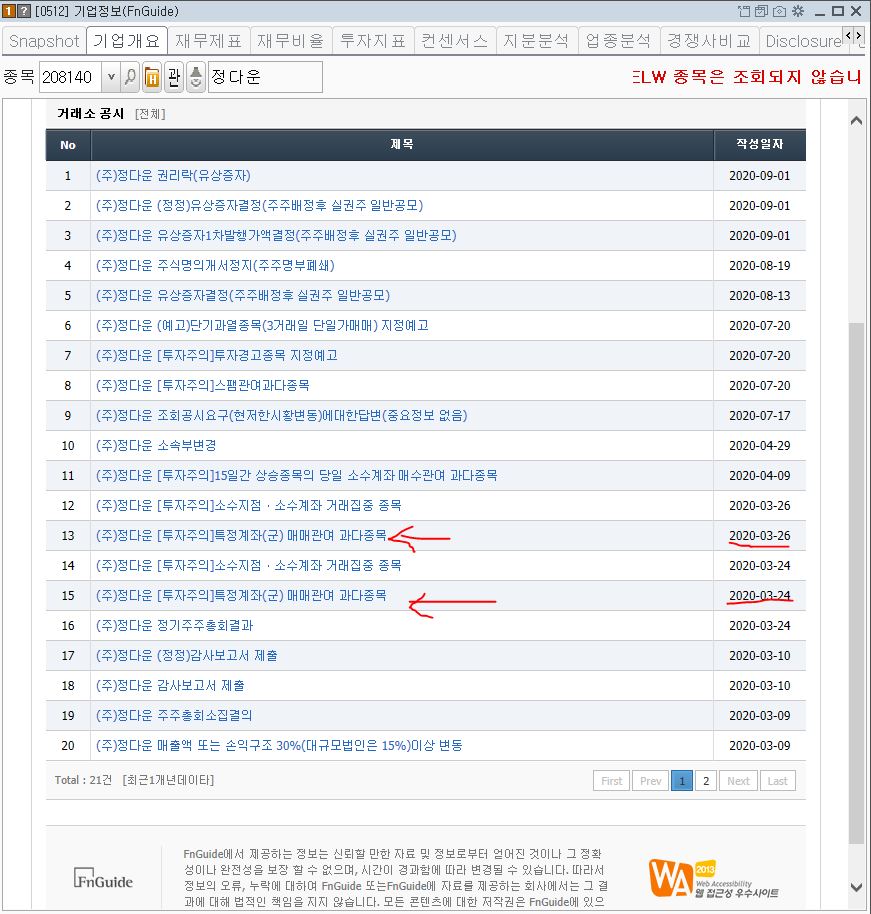Open the settings gear icon in the title bar
This screenshot has width=871, height=914.
[798, 11]
